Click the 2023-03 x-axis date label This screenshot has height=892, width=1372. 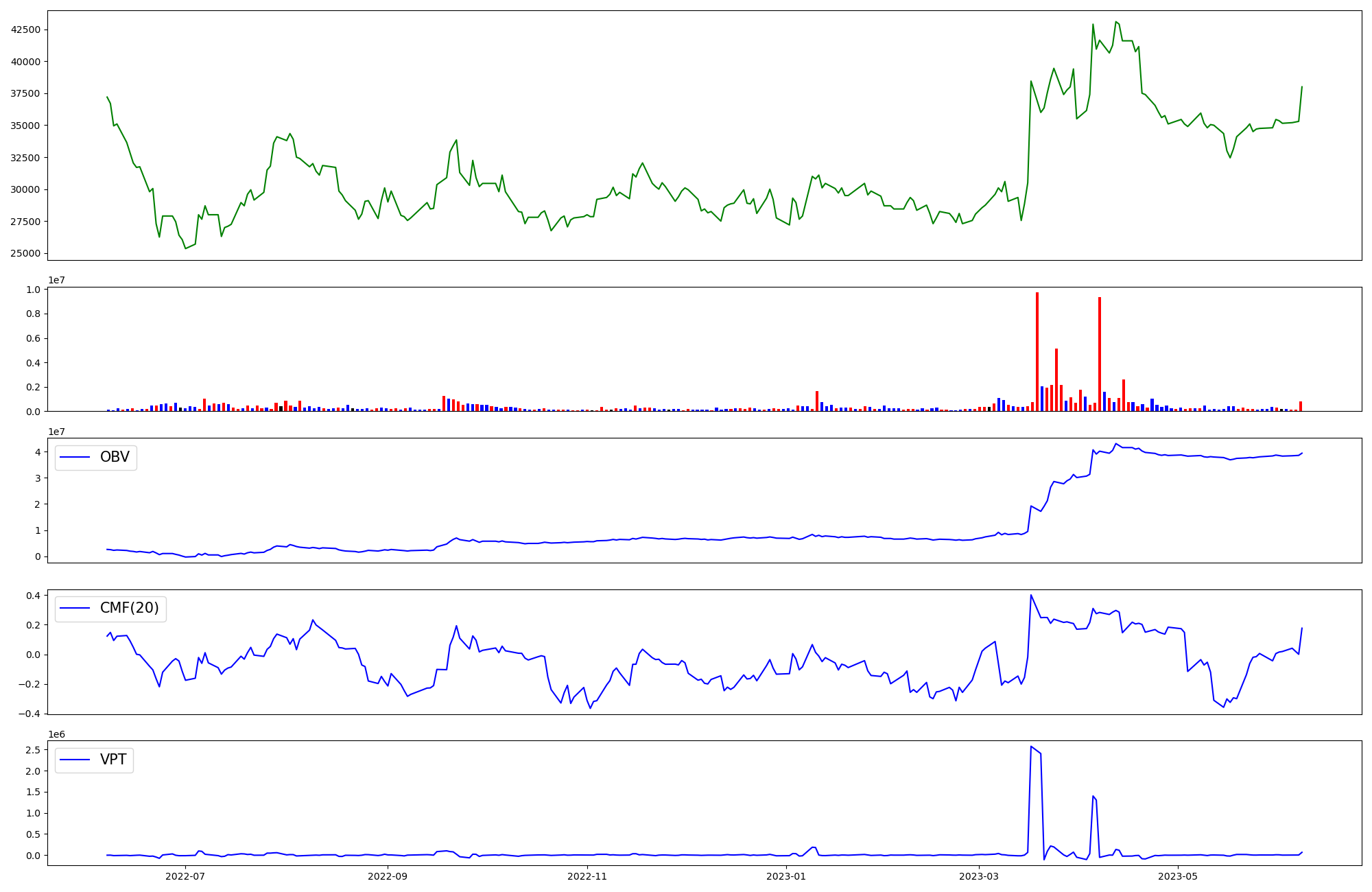[979, 876]
